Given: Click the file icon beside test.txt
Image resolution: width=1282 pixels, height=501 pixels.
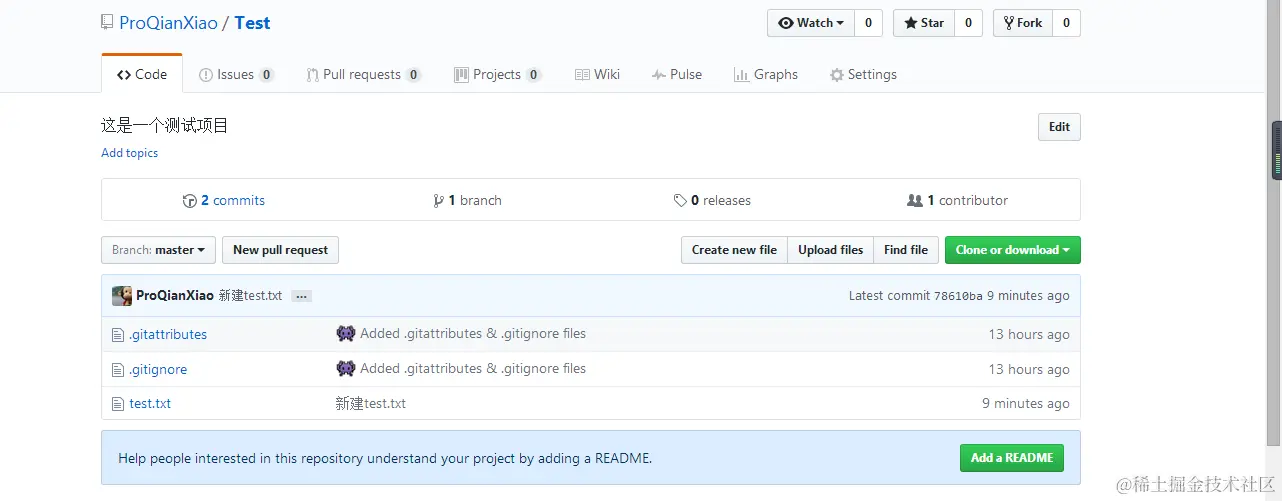Looking at the screenshot, I should 118,404.
